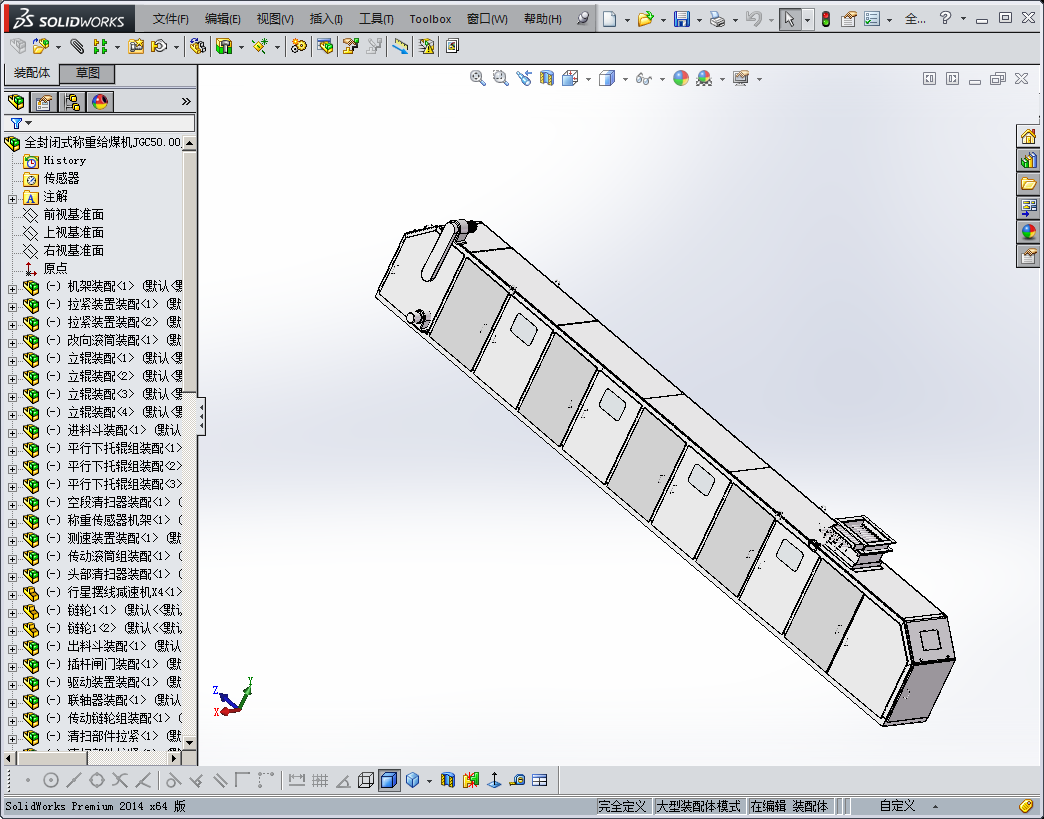Open the dropdown arrow beside the Open icon
1044x819 pixels.
pyautogui.click(x=662, y=19)
